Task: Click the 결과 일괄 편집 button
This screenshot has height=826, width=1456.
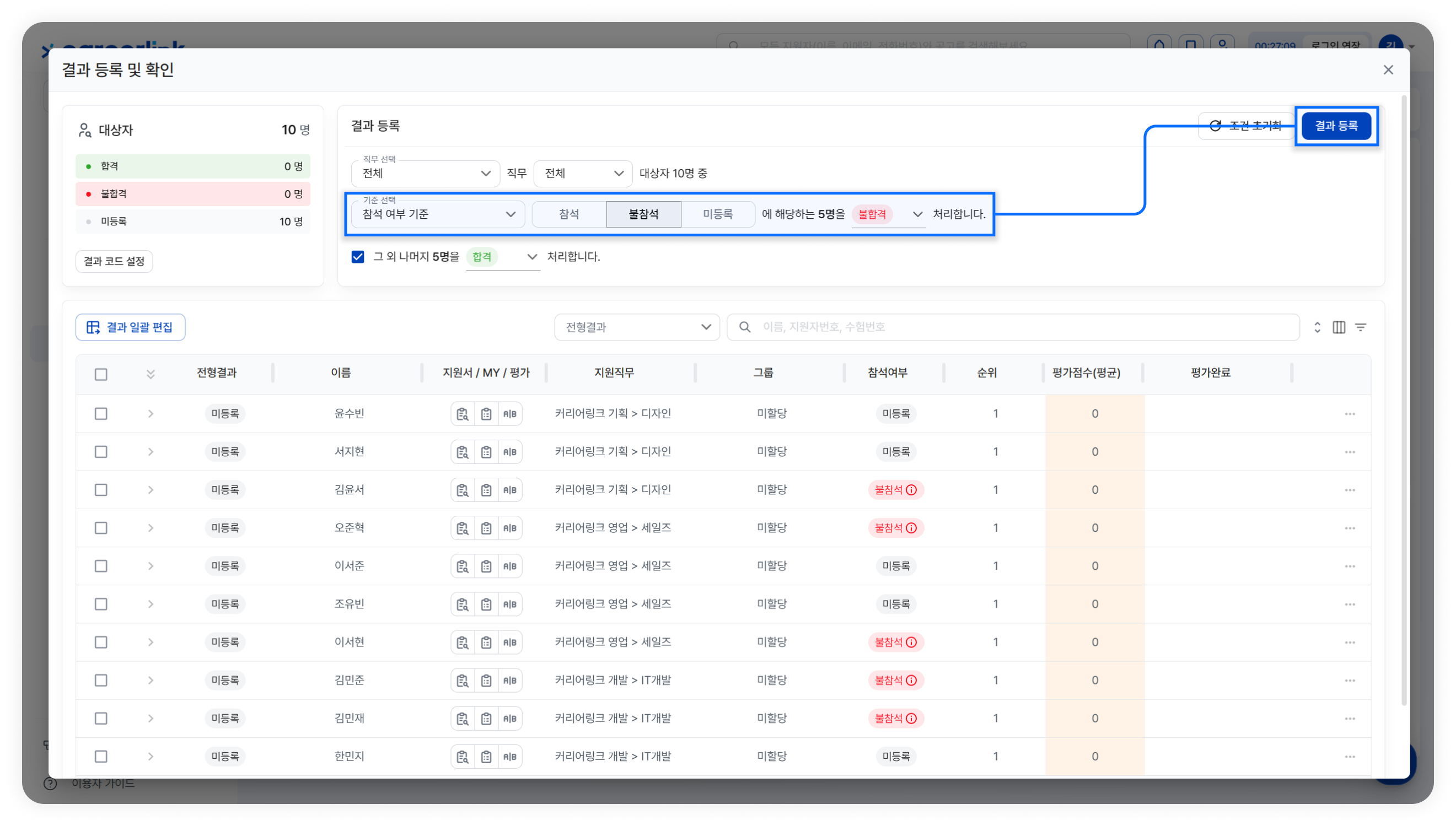Action: pyautogui.click(x=131, y=327)
